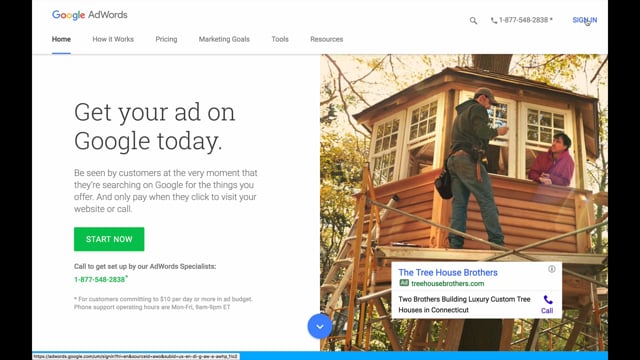Go to the Pricing tab

pos(166,39)
